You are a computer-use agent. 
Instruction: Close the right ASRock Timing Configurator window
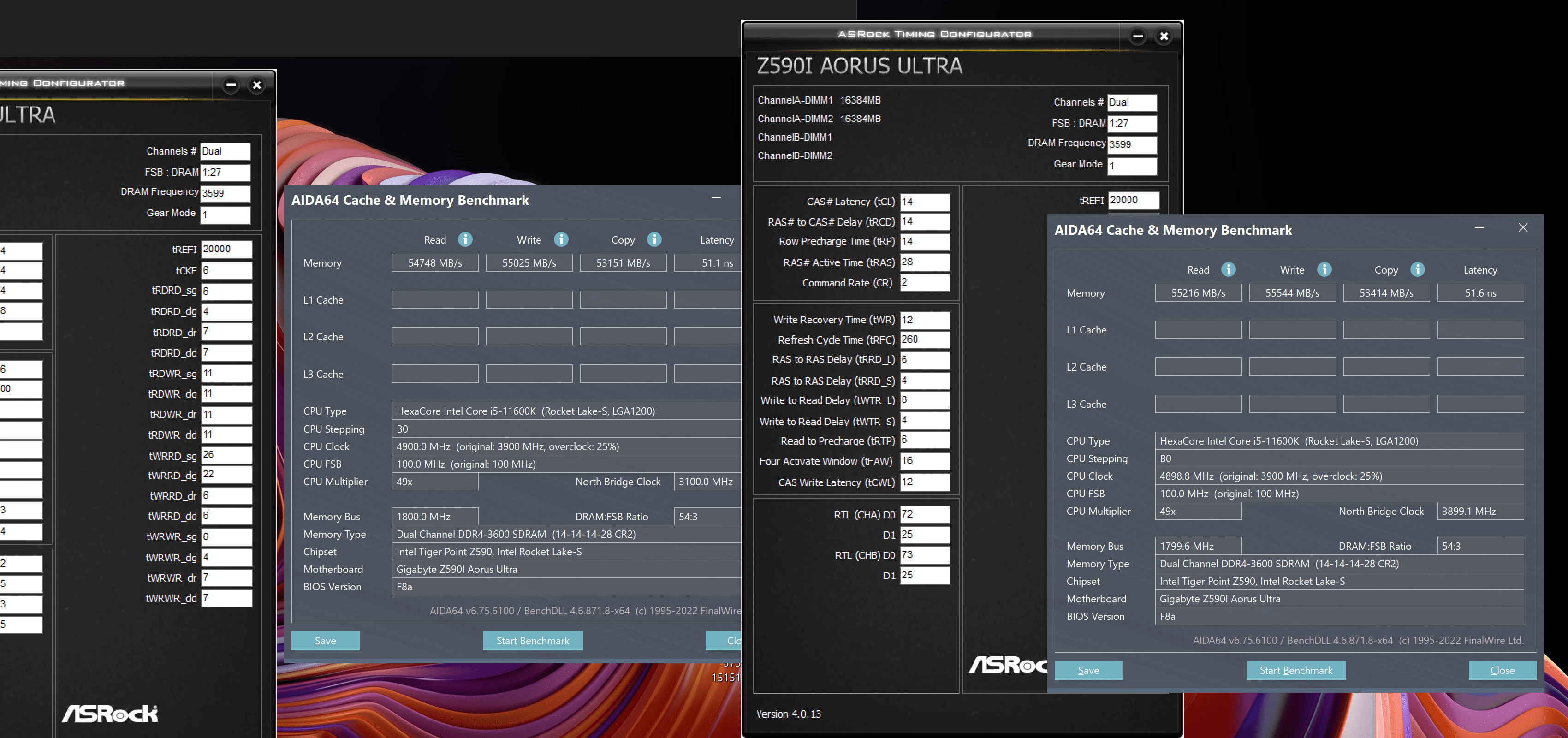pyautogui.click(x=1164, y=36)
